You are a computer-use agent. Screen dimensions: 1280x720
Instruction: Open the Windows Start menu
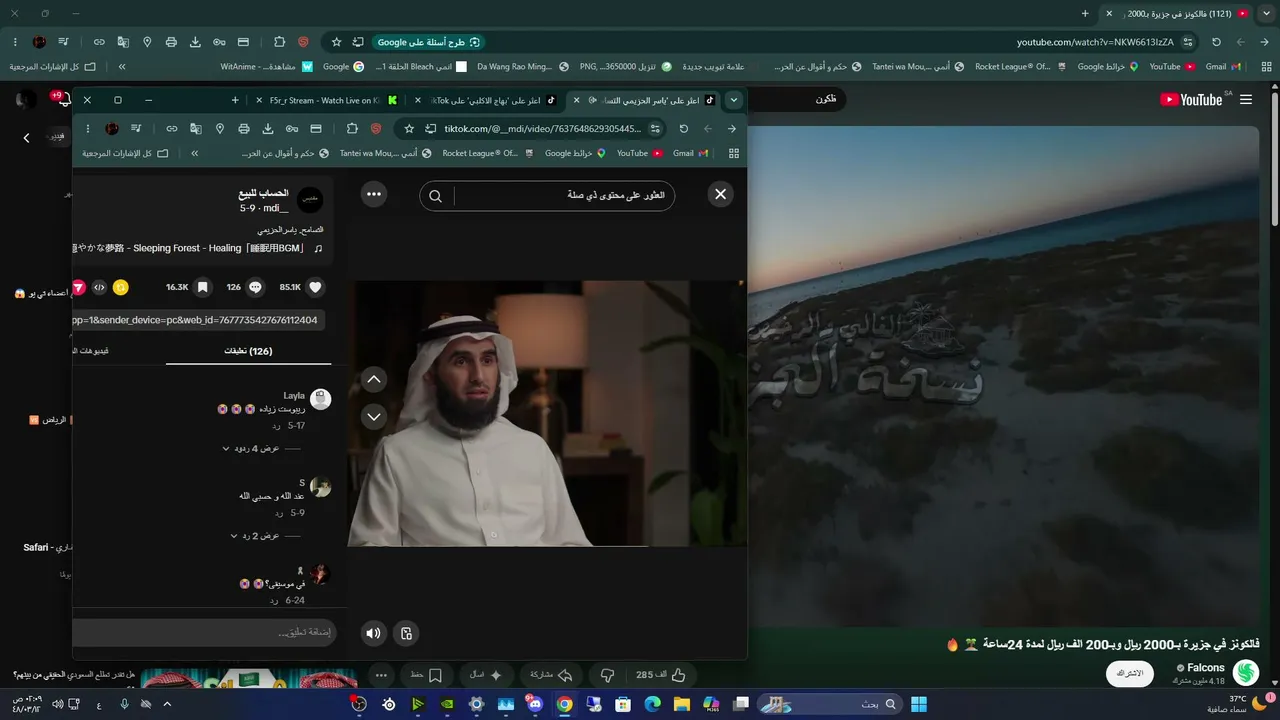[919, 704]
